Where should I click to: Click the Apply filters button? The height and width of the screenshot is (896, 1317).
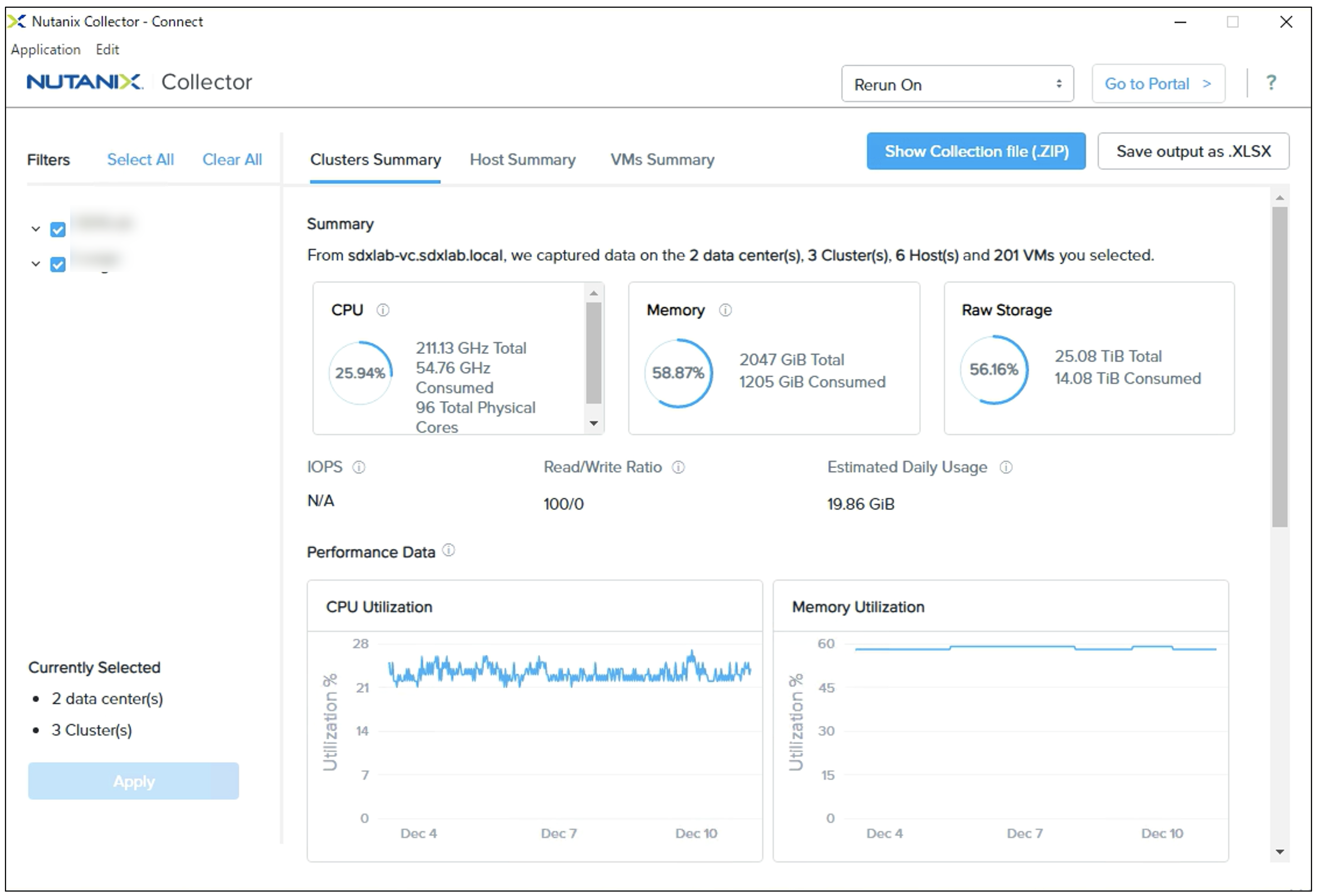(x=133, y=781)
